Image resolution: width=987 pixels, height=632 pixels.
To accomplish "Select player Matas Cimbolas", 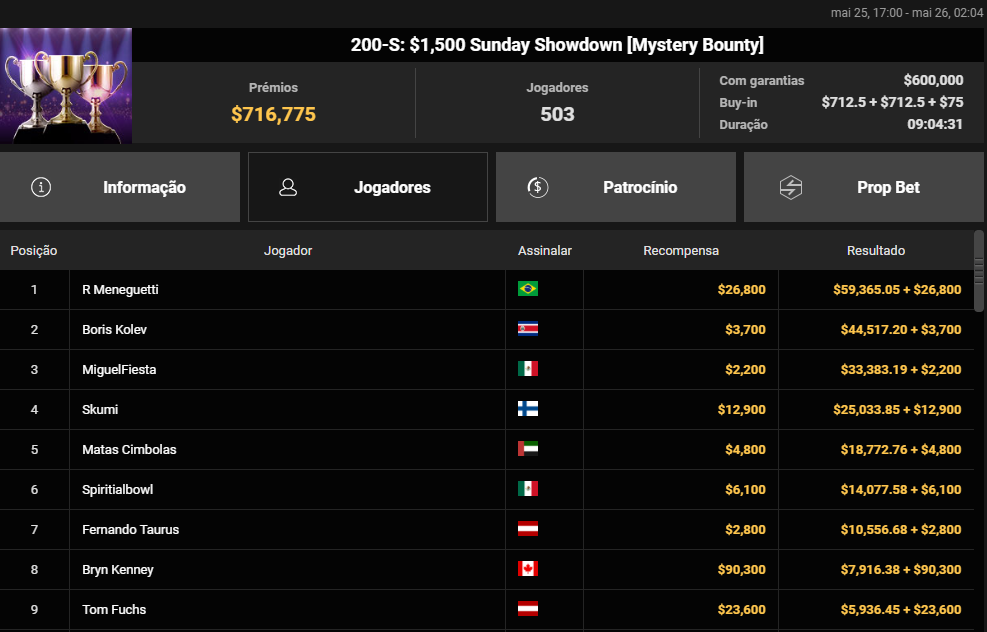I will coord(129,449).
